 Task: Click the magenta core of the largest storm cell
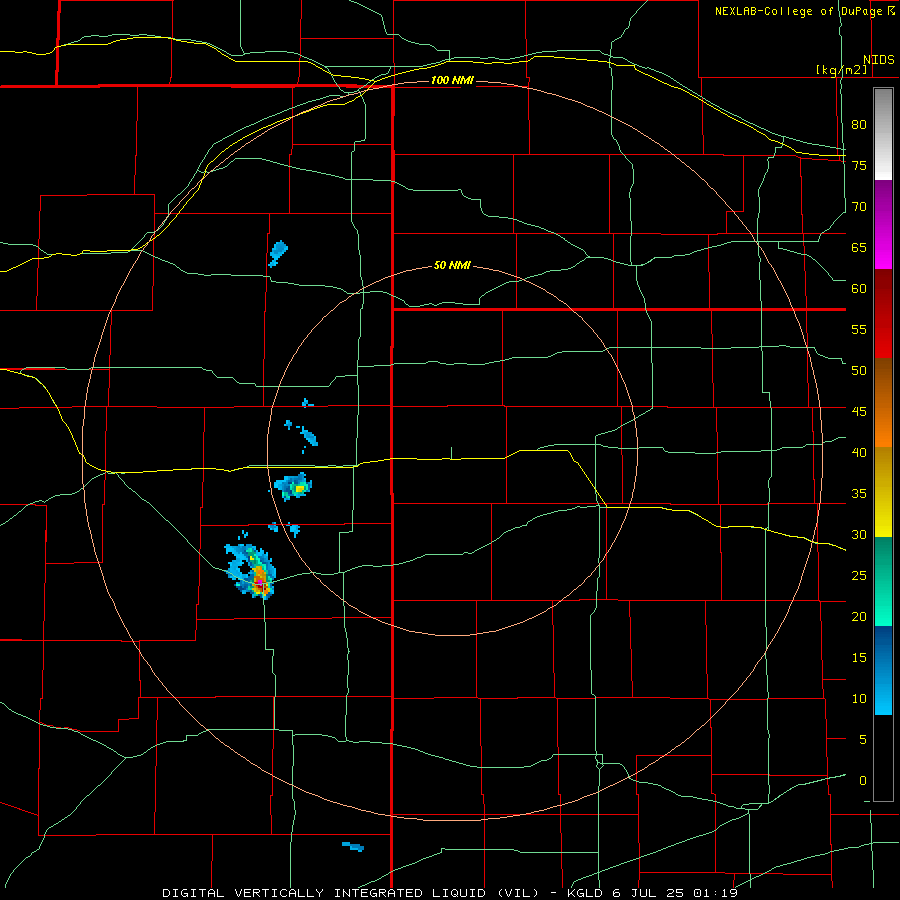tap(259, 582)
